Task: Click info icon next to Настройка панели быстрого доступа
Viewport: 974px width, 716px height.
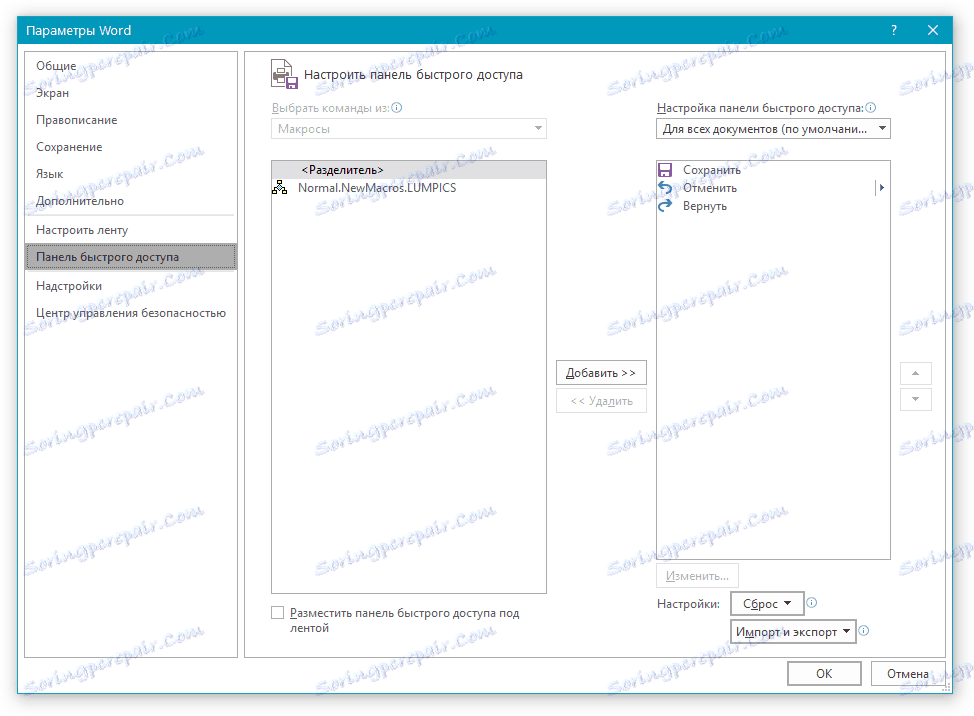Action: (x=871, y=107)
